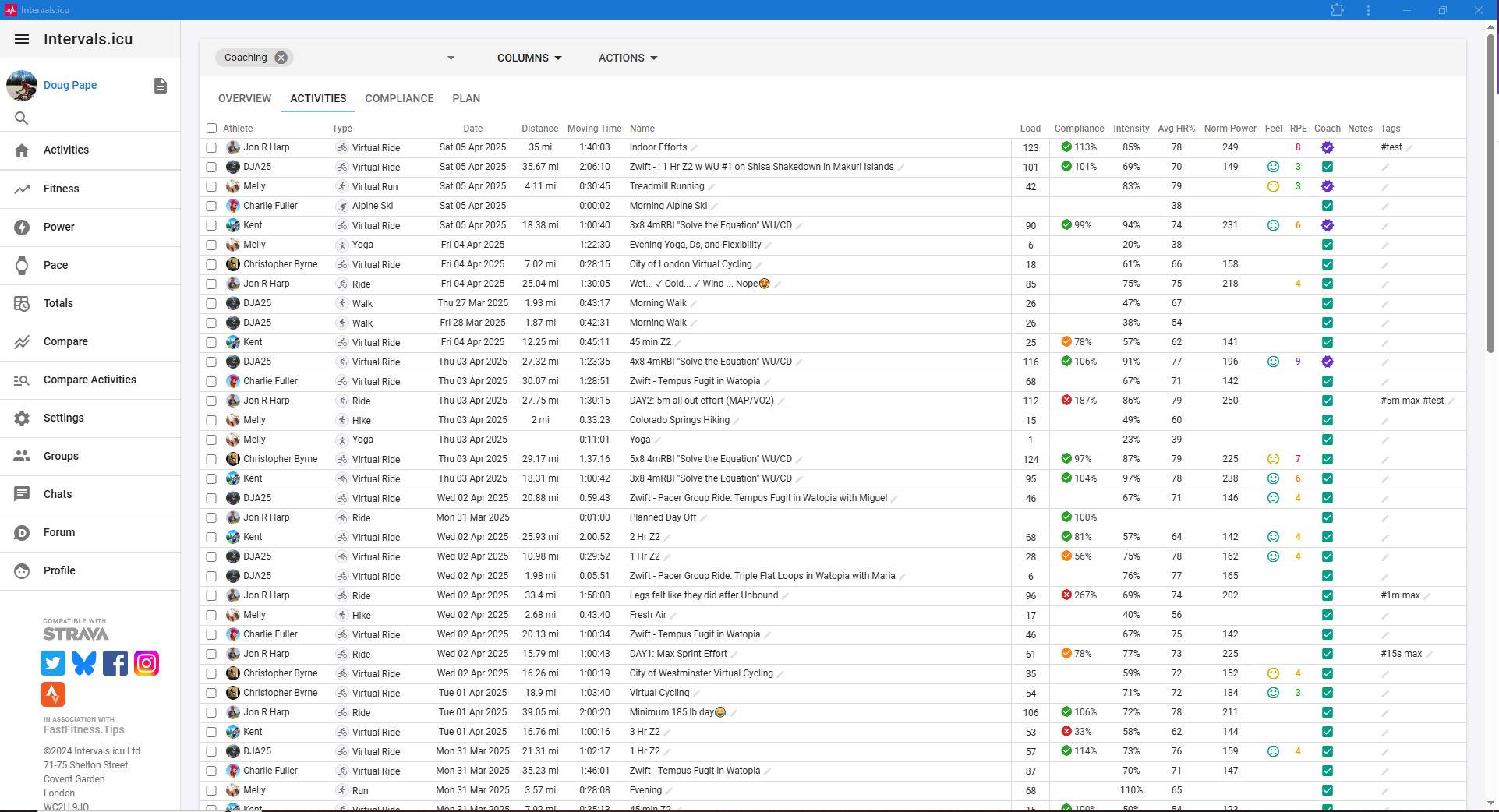Select checkbox for Colorado Springs Hiking row
Viewport: 1499px width, 812px height.
tap(211, 420)
